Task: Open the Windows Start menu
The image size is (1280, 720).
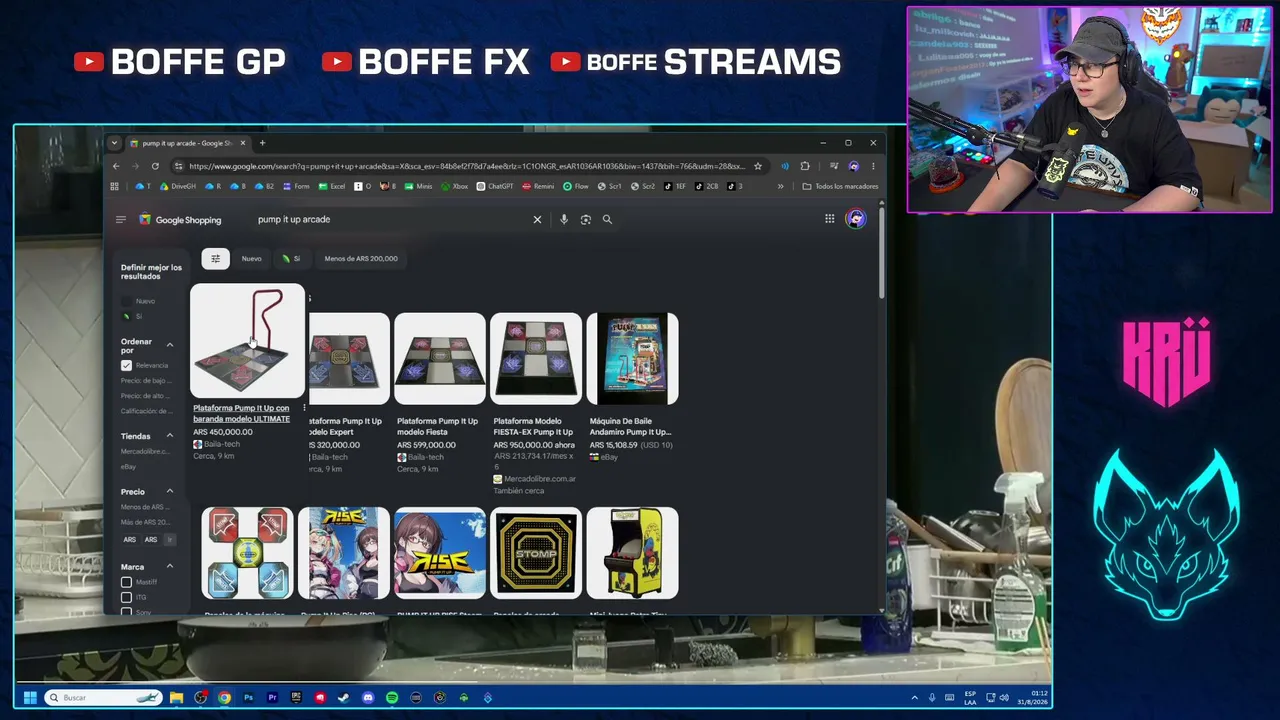Action: [30, 697]
